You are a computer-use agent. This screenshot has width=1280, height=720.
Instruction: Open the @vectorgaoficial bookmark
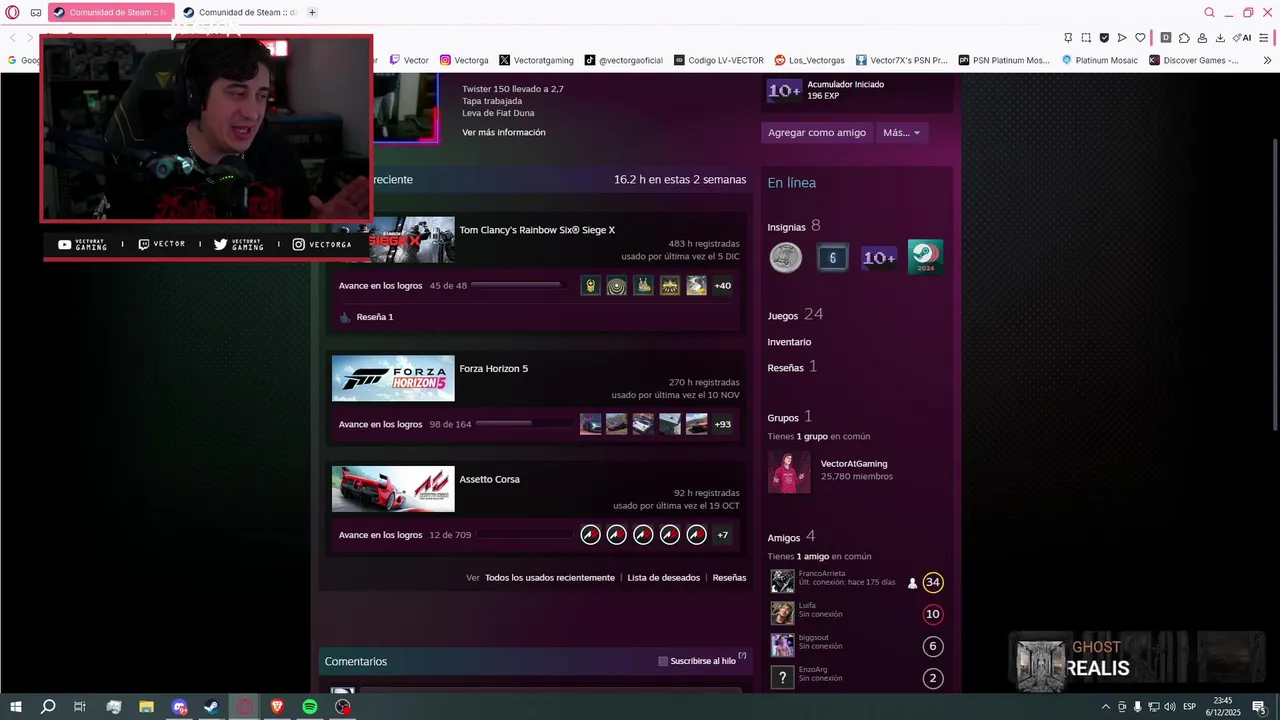pos(624,60)
